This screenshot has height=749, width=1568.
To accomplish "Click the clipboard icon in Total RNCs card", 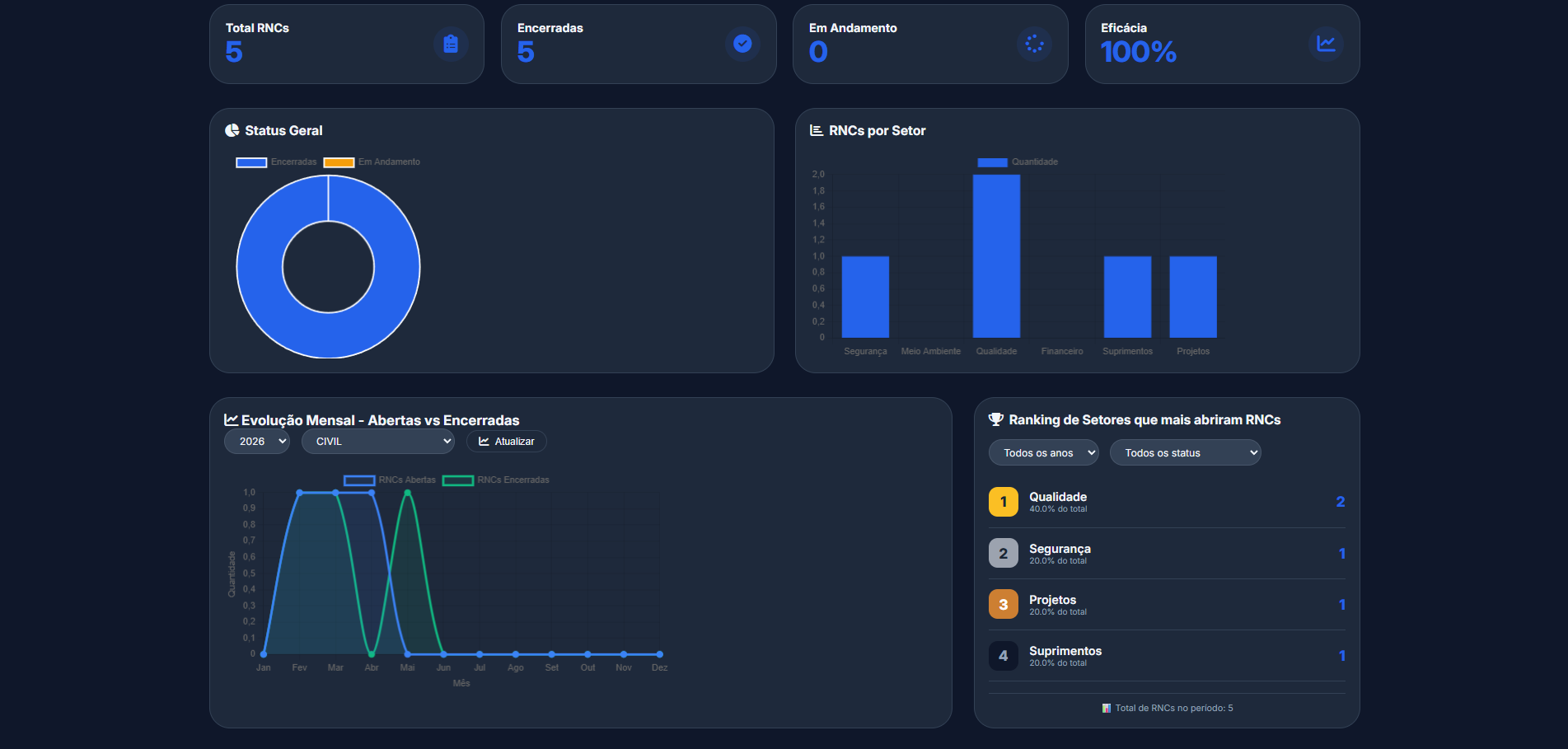I will 451,44.
